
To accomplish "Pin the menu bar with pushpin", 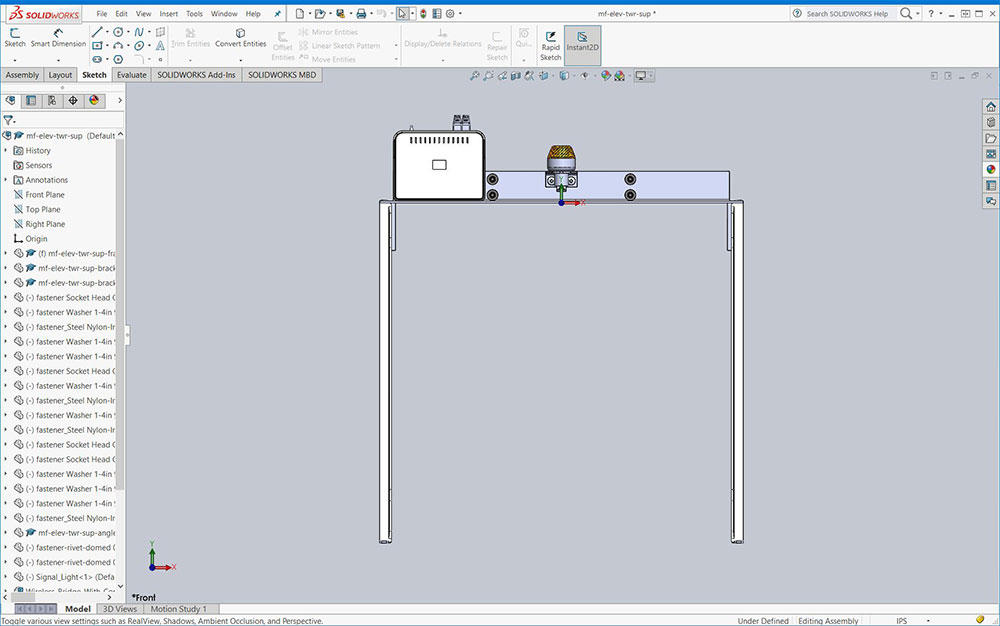I will point(277,14).
